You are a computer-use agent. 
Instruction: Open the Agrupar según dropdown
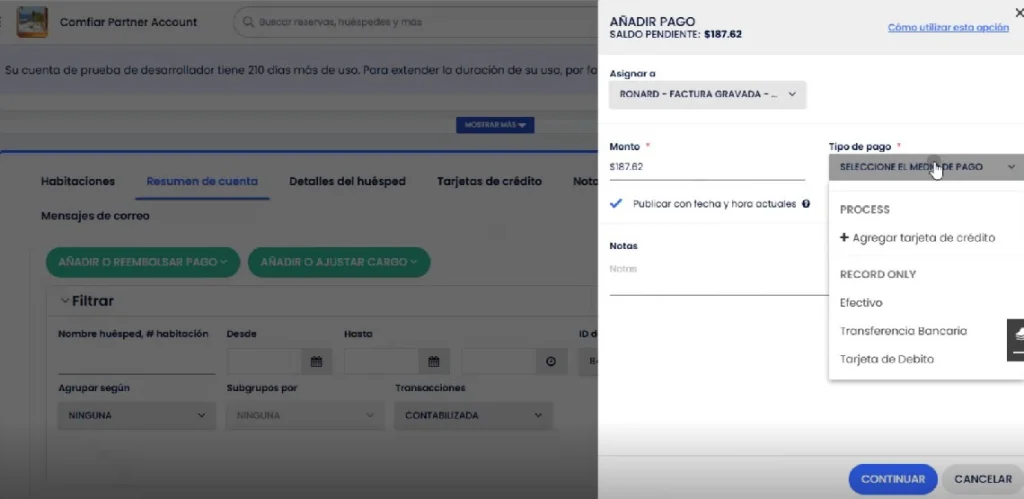pos(136,414)
